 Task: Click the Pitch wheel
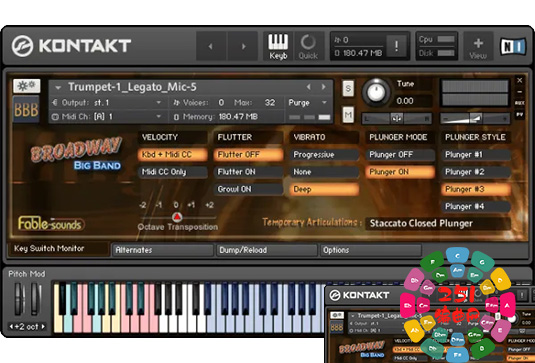19,299
